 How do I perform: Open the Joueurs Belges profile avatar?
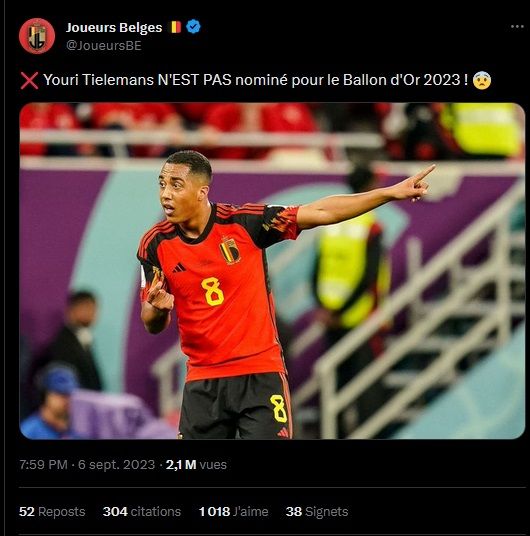(x=37, y=36)
